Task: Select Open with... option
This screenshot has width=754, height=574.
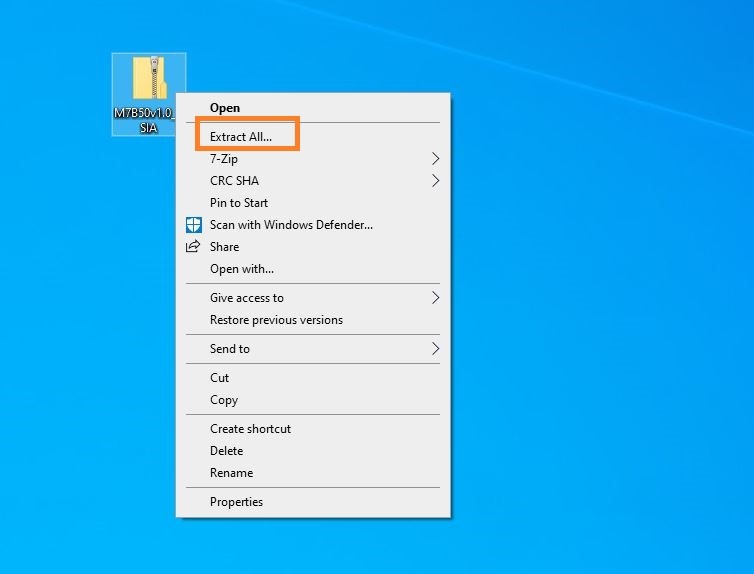Action: (x=242, y=269)
